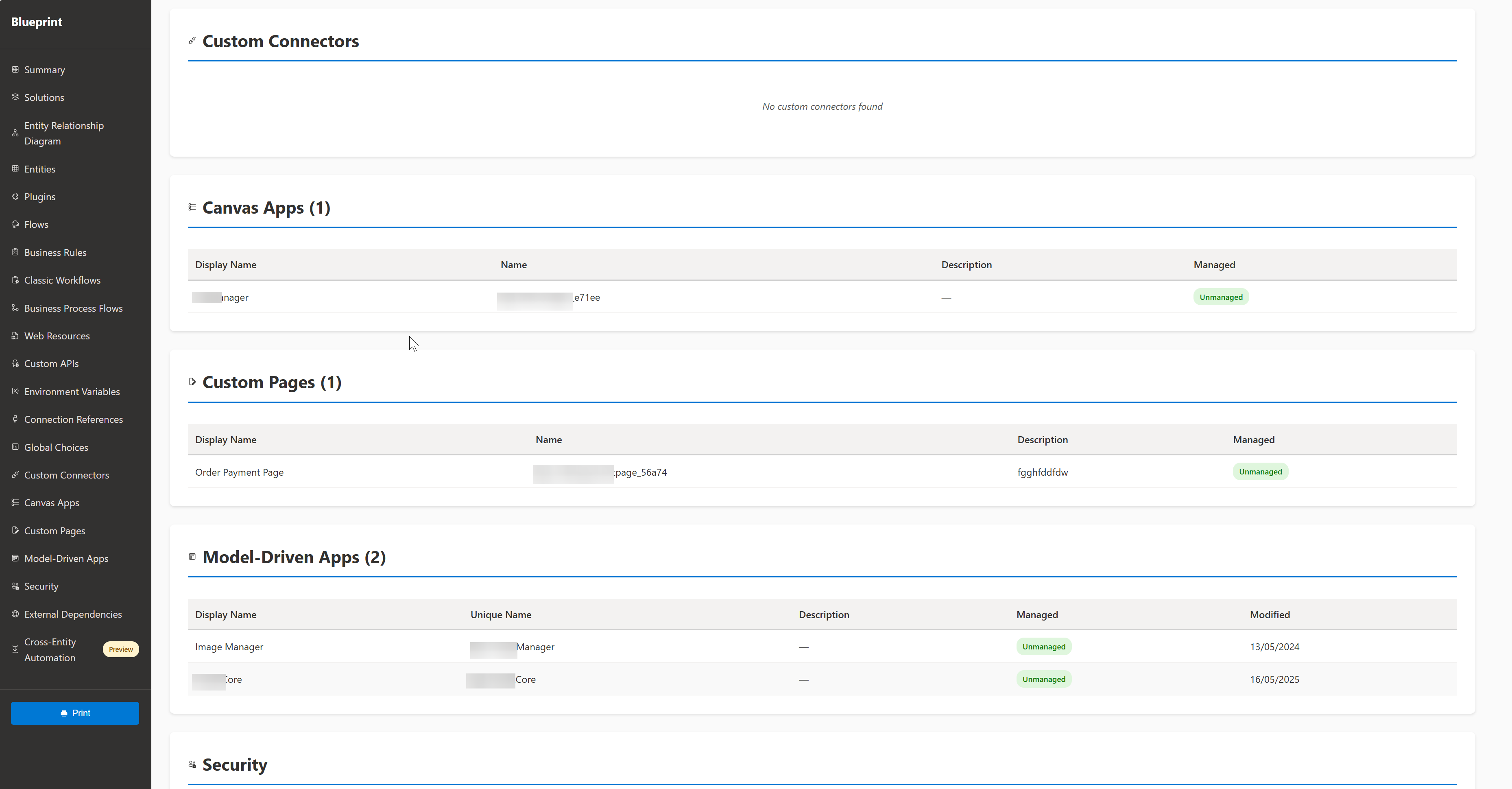Click the Custom Pages (1) heading icon

(x=192, y=382)
